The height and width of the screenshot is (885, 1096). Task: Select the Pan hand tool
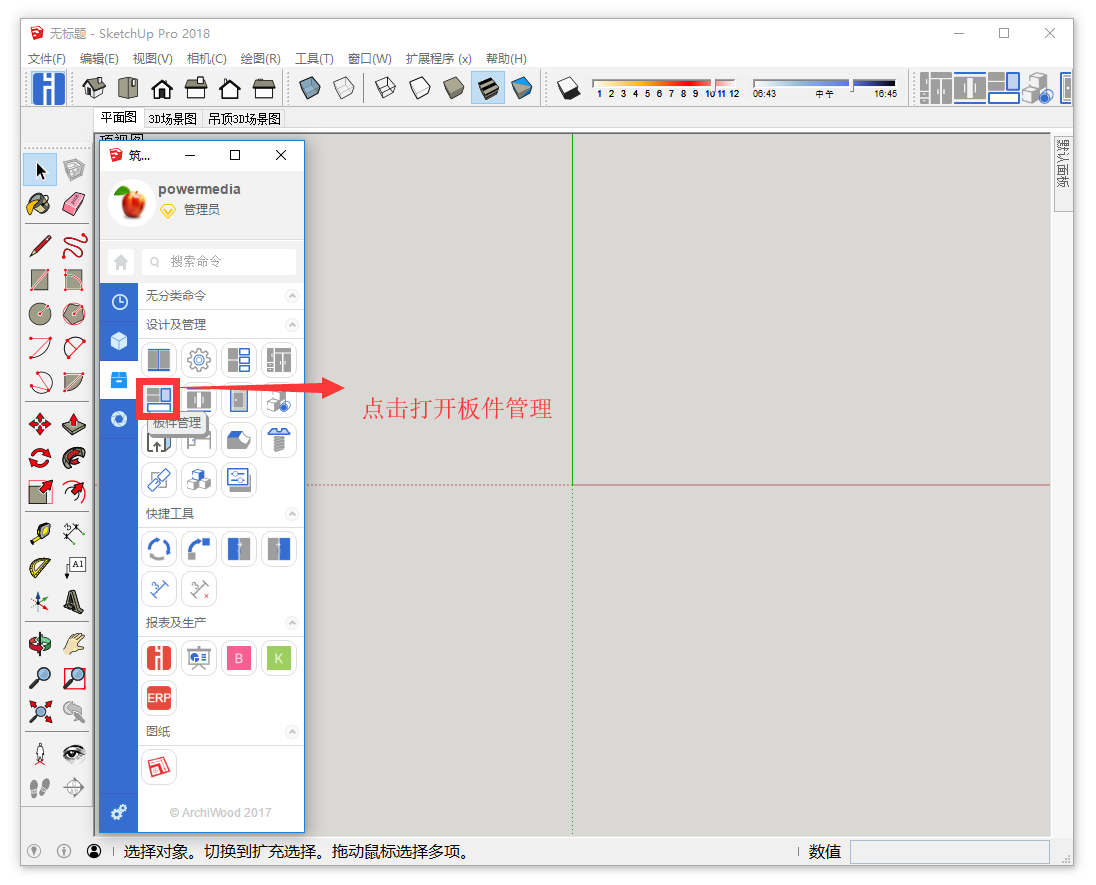[74, 644]
